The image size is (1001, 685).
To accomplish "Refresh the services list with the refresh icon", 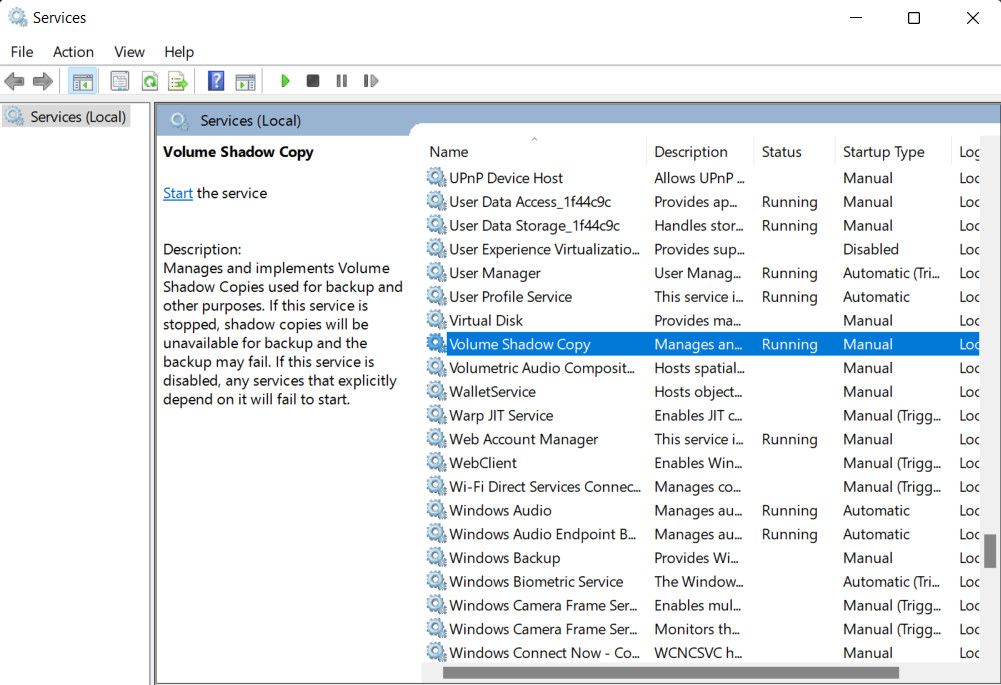I will tap(150, 81).
